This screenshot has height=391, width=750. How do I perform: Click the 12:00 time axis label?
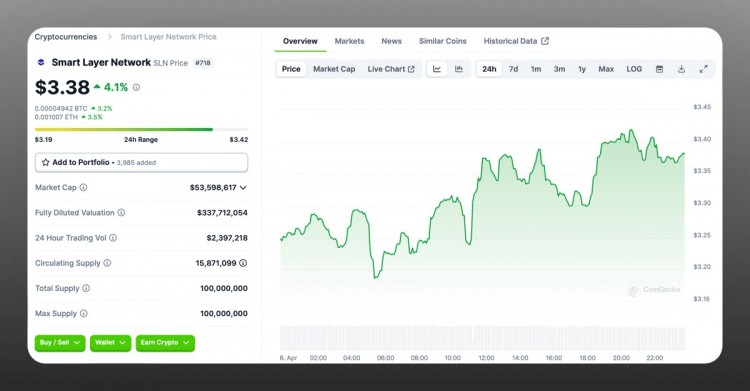tap(486, 358)
